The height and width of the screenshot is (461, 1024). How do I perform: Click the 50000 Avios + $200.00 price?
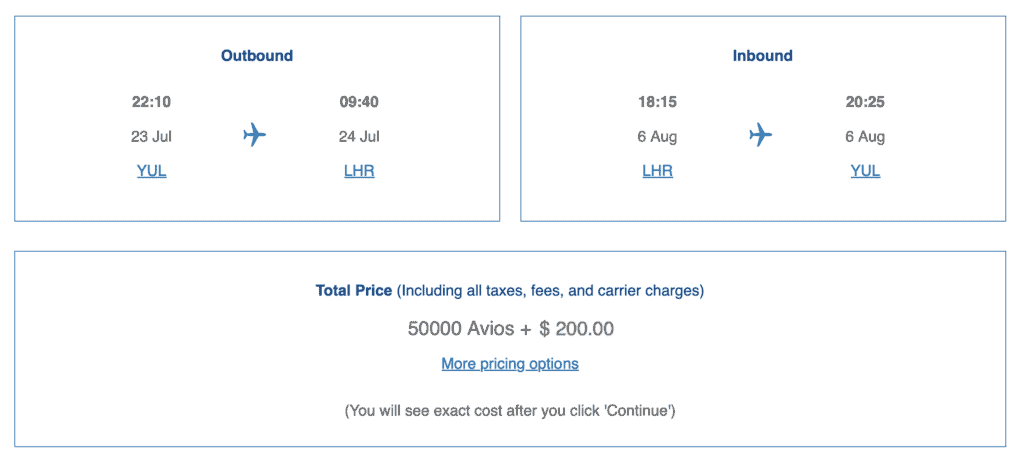point(510,328)
